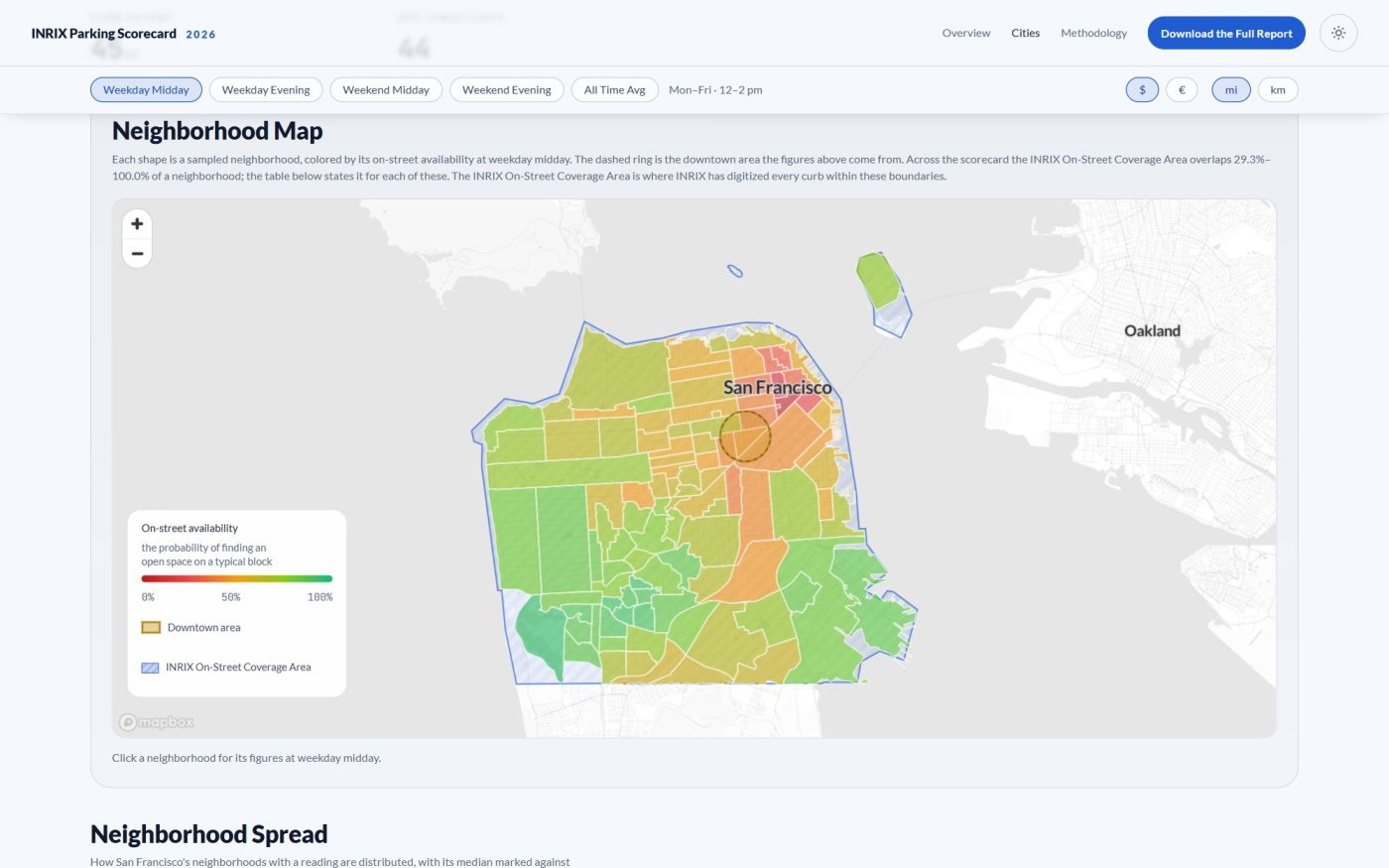This screenshot has width=1389, height=868.
Task: Click Download the Full Report button
Action: point(1226,33)
